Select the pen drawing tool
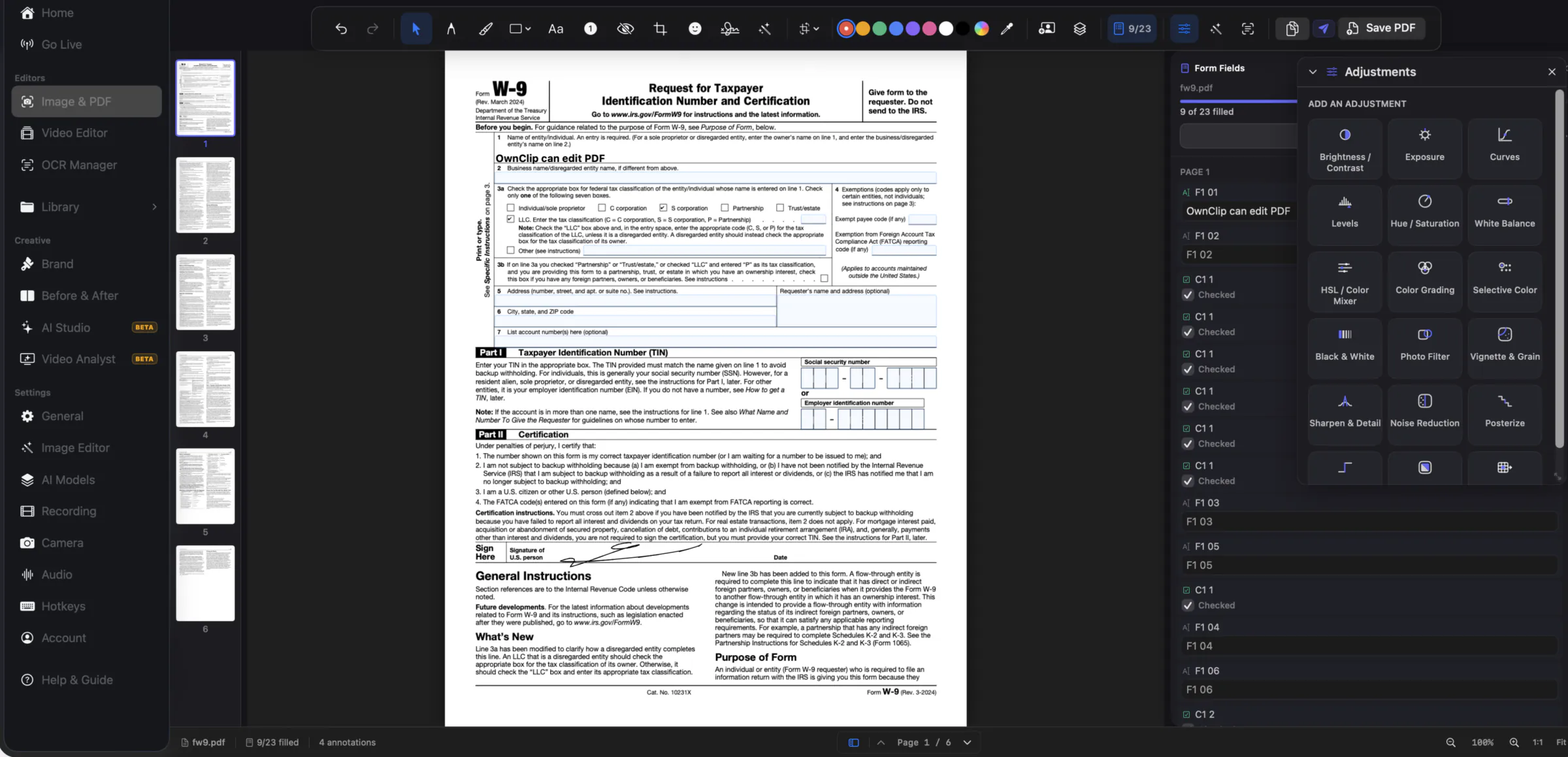 click(451, 29)
